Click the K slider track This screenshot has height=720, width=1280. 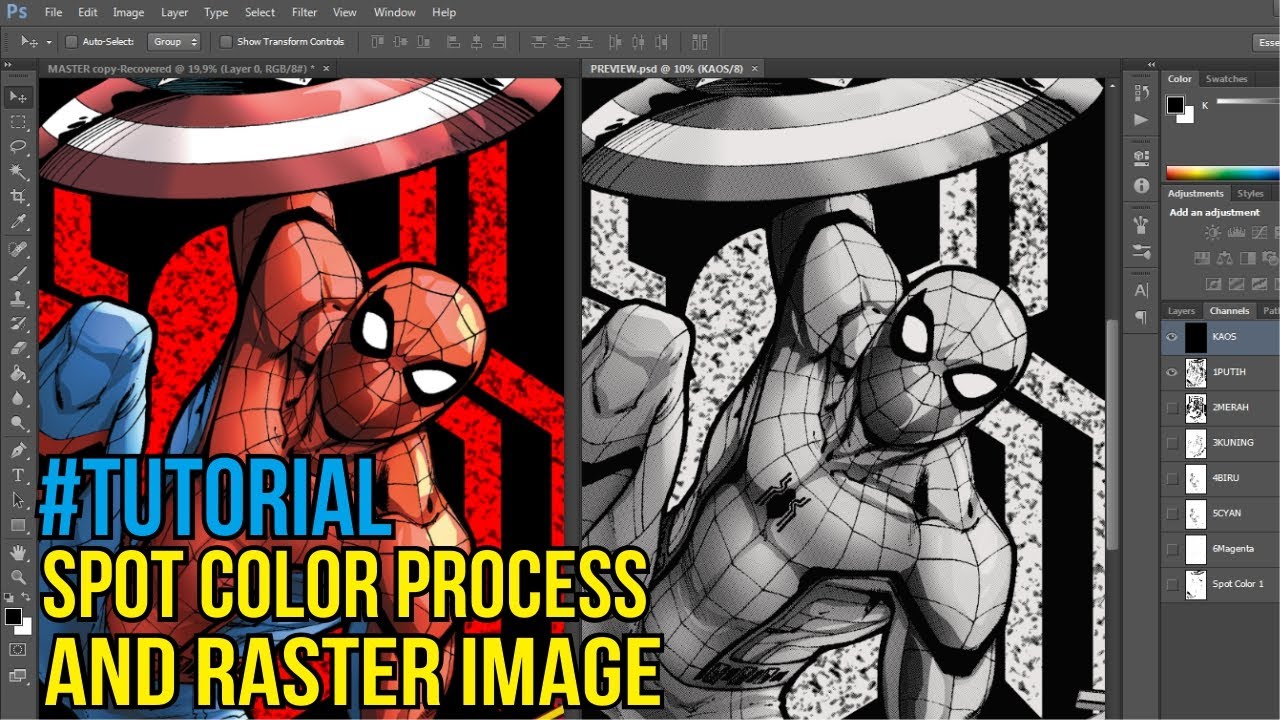(x=1247, y=101)
